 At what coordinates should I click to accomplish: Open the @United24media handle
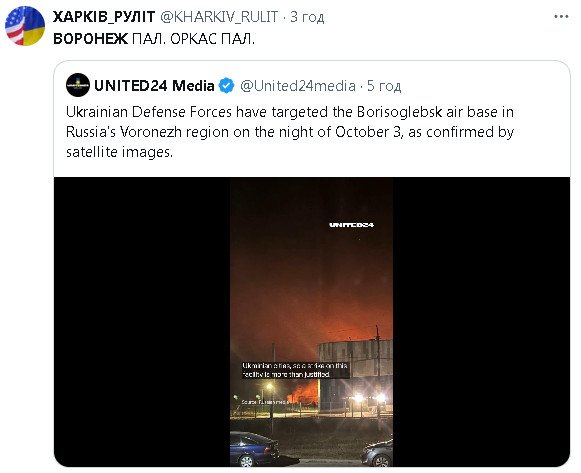coord(298,86)
